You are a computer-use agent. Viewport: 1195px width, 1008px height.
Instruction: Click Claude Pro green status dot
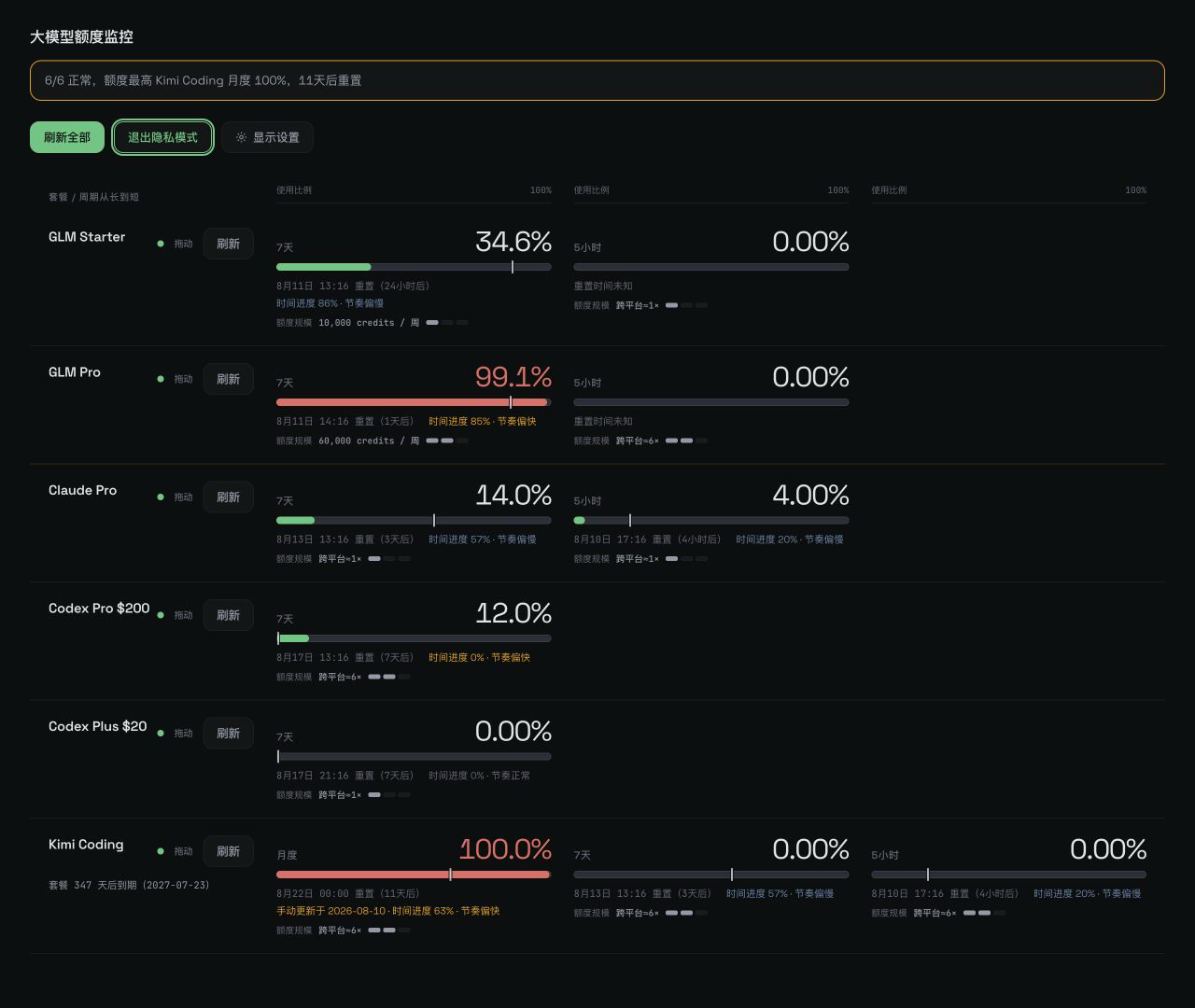tap(161, 497)
